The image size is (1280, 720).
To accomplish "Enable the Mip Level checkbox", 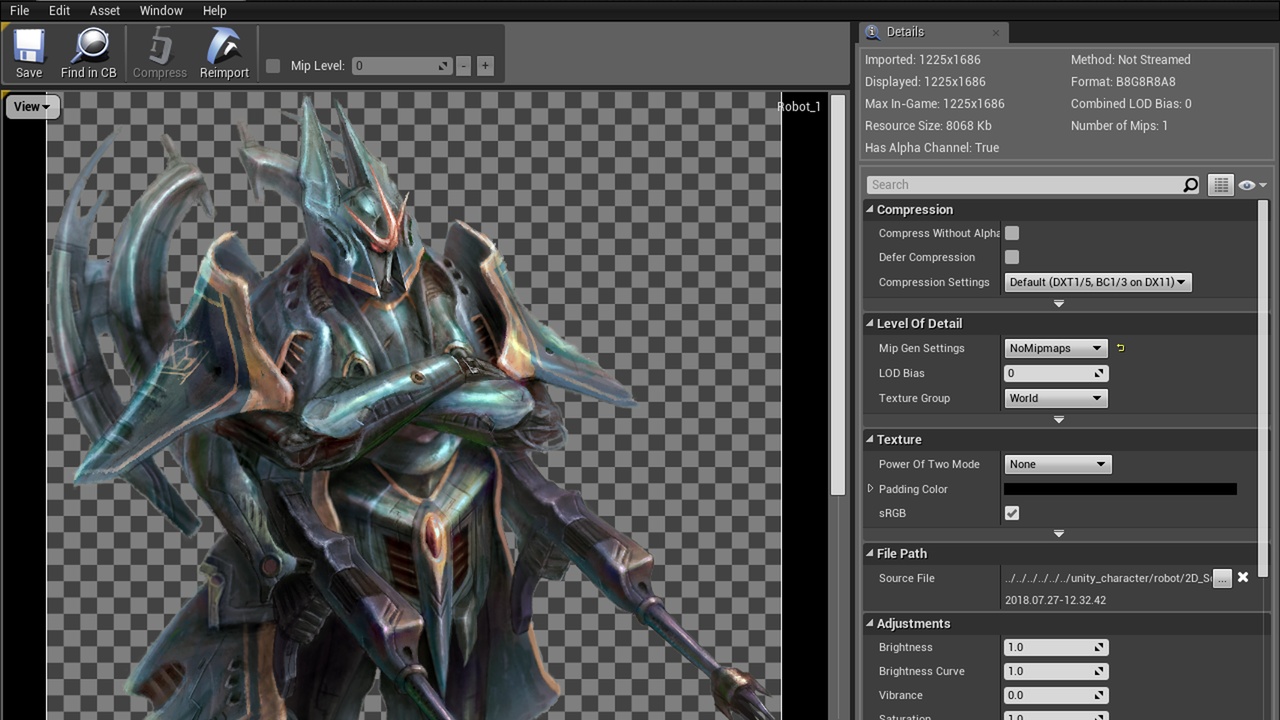I will [273, 66].
